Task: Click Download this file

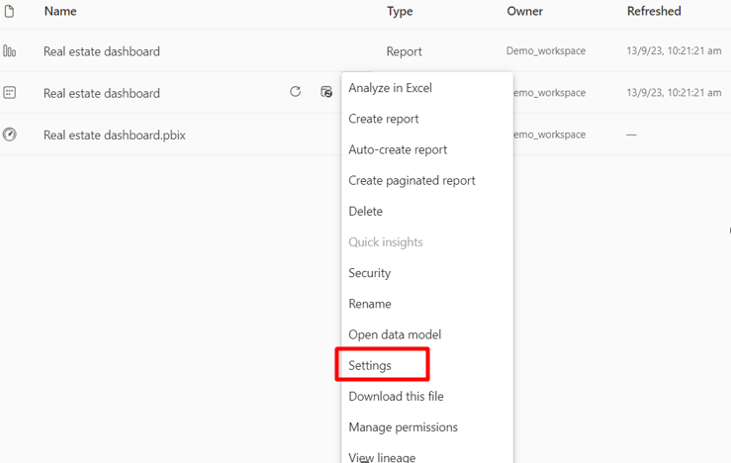Action: [396, 397]
